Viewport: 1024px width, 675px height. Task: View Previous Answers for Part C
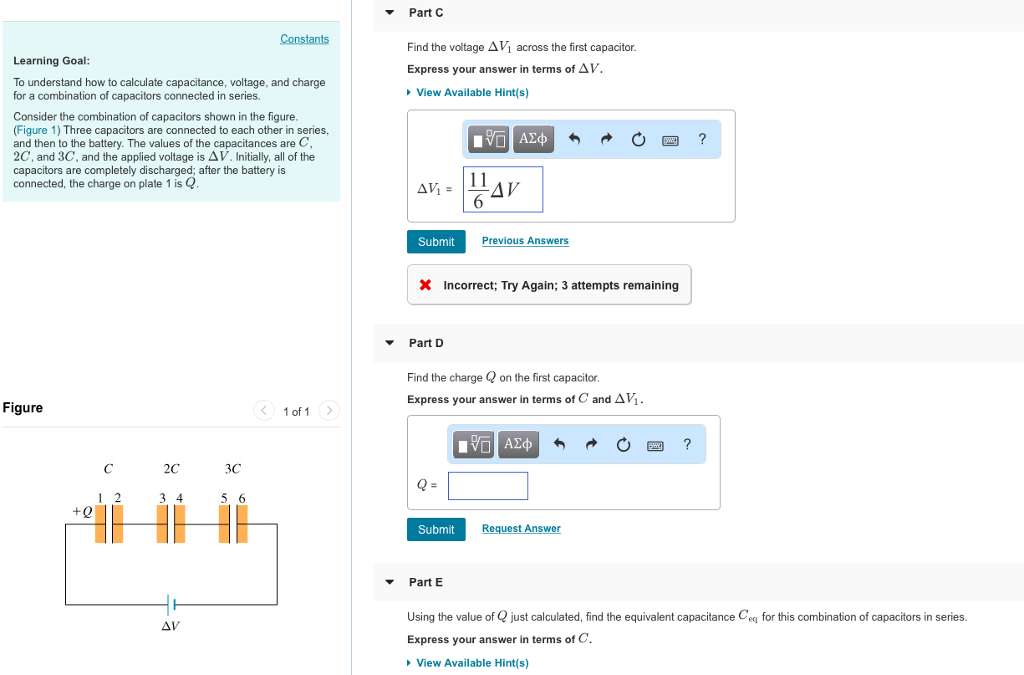point(525,241)
